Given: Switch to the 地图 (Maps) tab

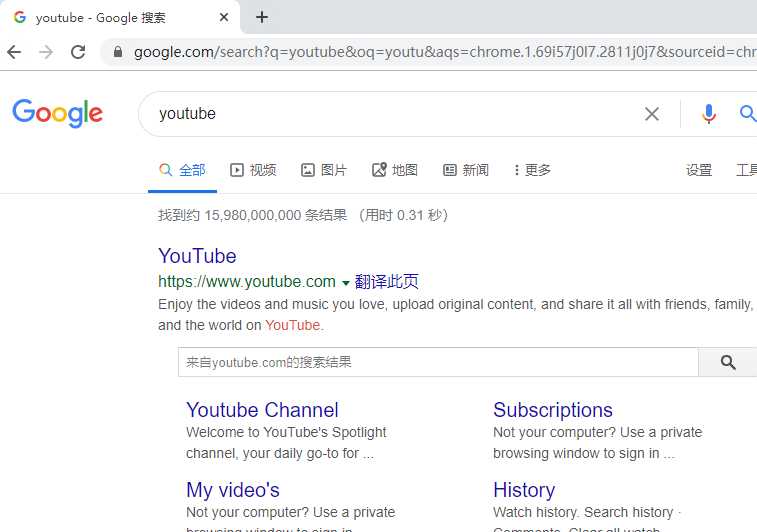Looking at the screenshot, I should click(395, 170).
